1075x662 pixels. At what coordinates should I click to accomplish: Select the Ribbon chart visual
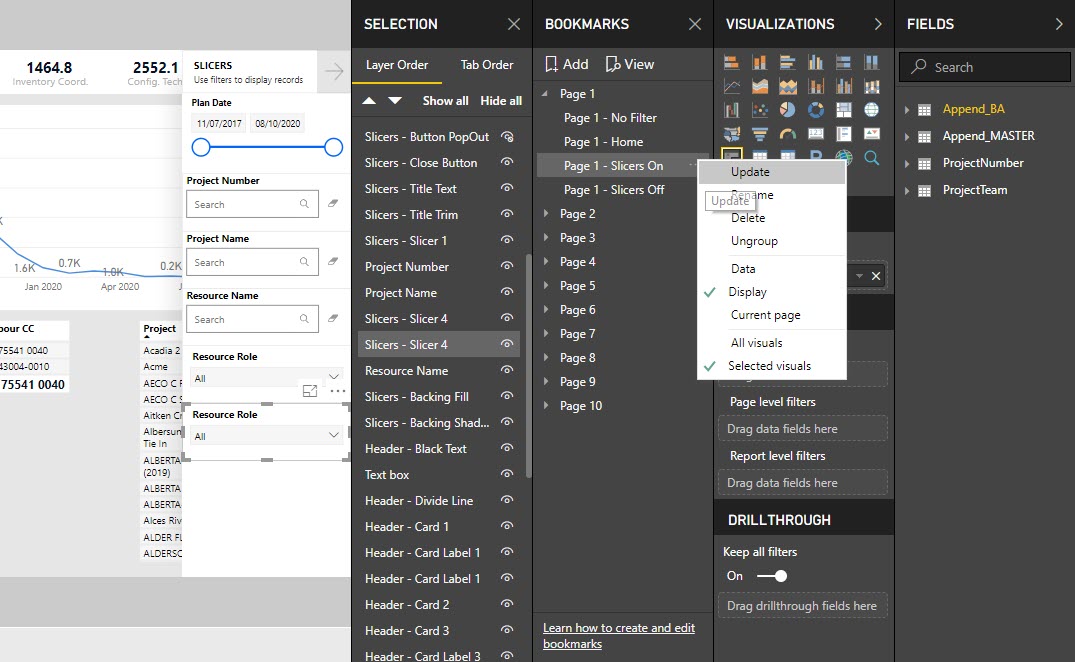click(x=871, y=86)
